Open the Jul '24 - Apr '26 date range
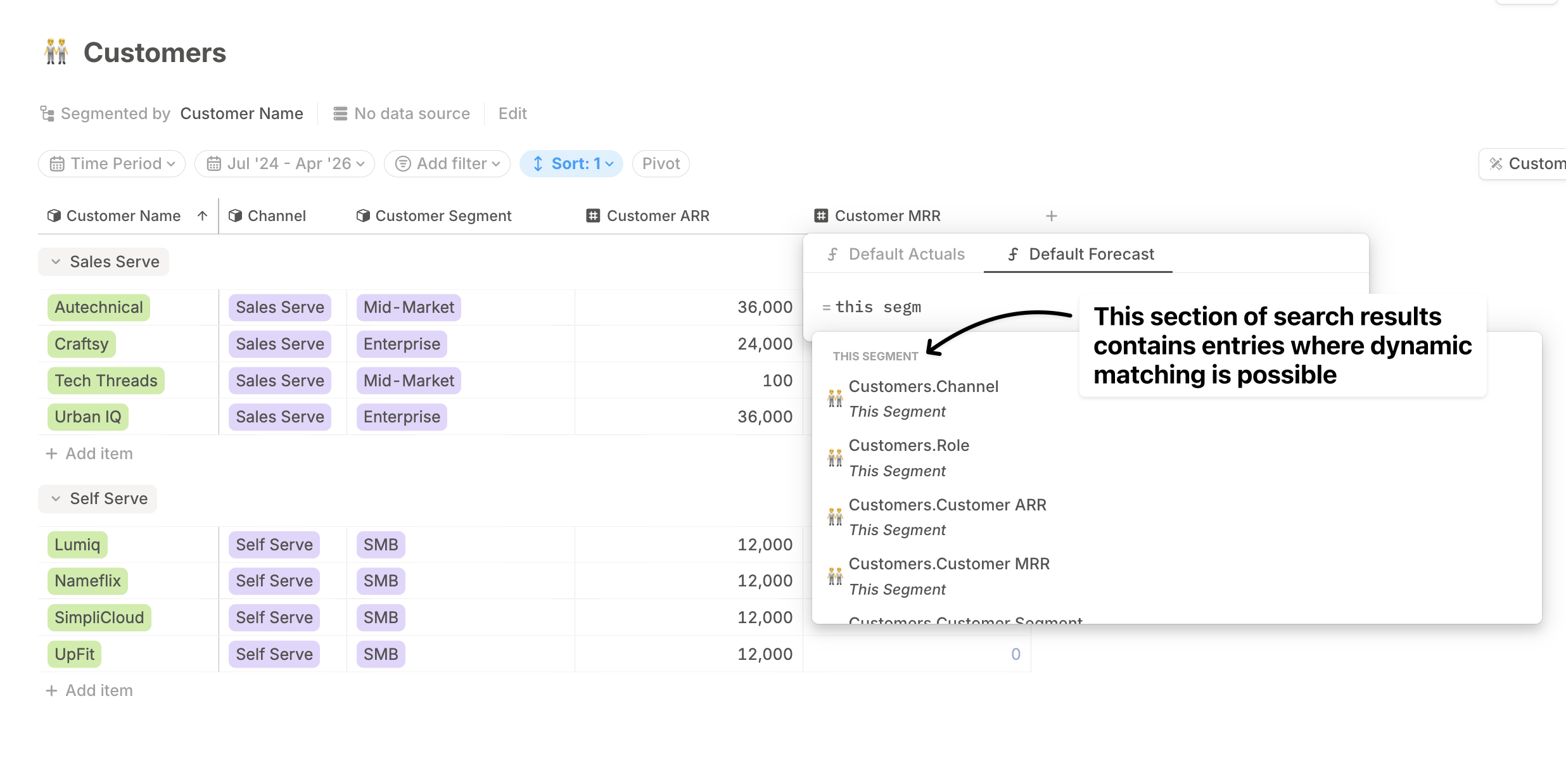This screenshot has height=784, width=1566. (285, 163)
